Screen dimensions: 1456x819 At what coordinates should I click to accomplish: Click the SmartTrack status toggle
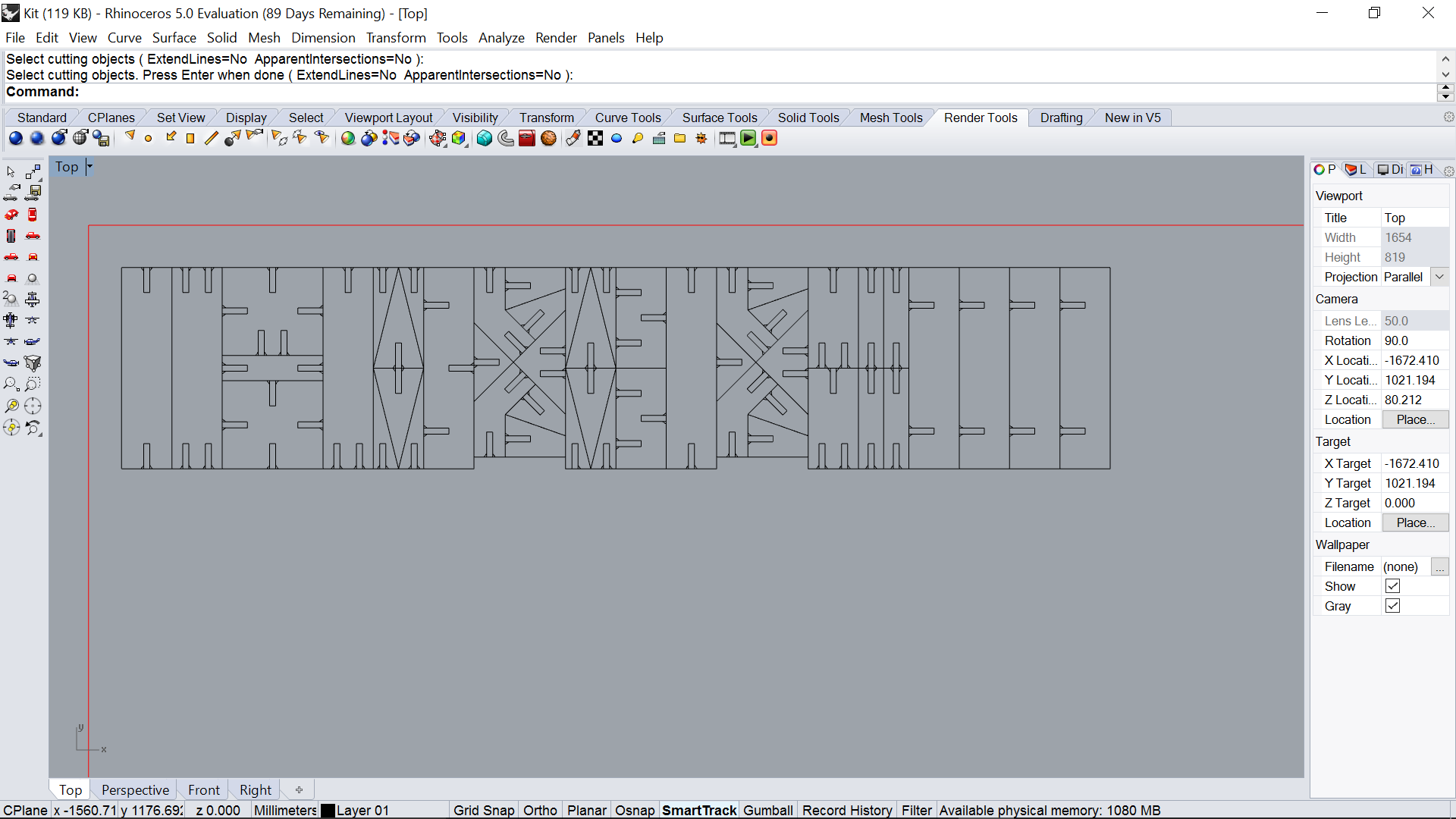[699, 810]
